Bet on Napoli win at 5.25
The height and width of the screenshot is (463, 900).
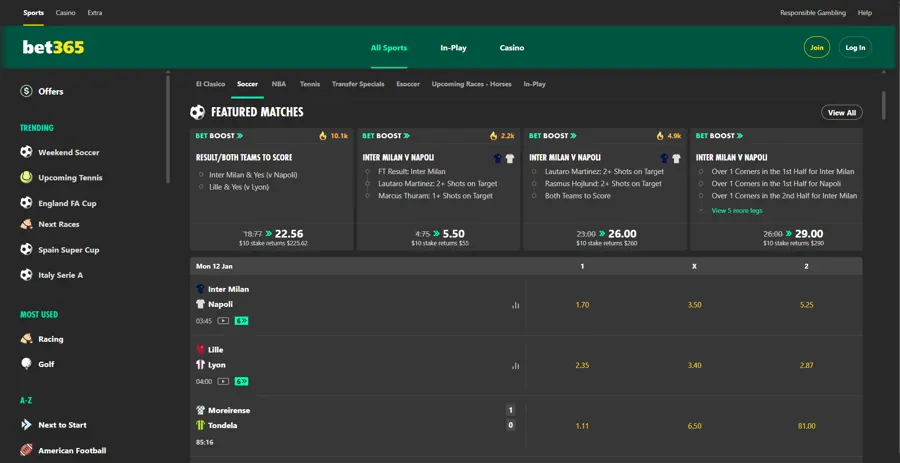tap(806, 305)
